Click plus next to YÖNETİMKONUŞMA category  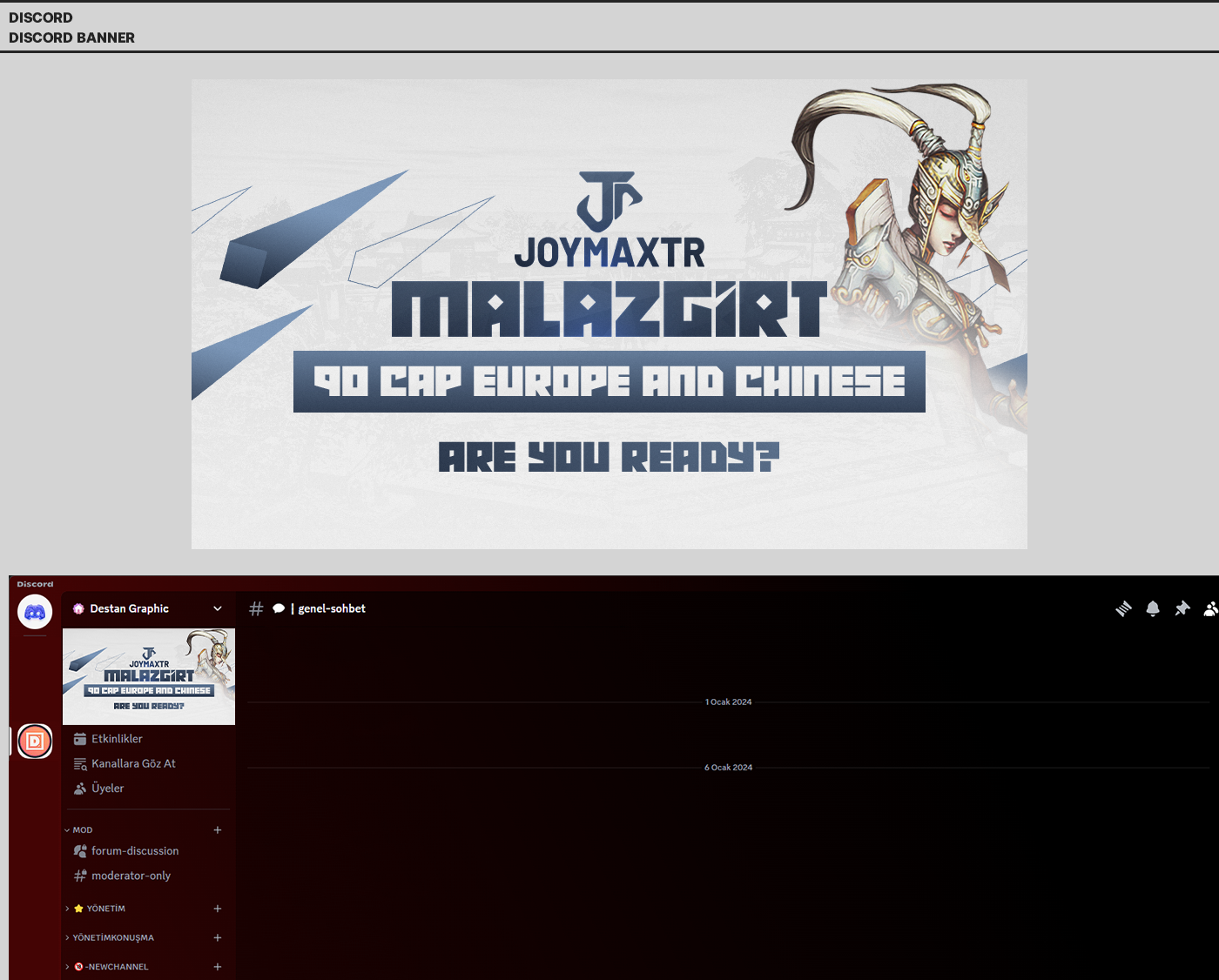(218, 938)
